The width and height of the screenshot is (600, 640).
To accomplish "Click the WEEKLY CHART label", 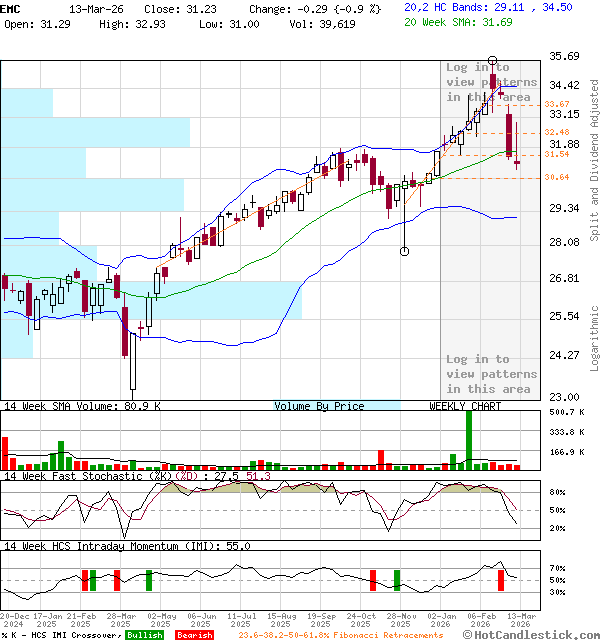I will [x=466, y=406].
